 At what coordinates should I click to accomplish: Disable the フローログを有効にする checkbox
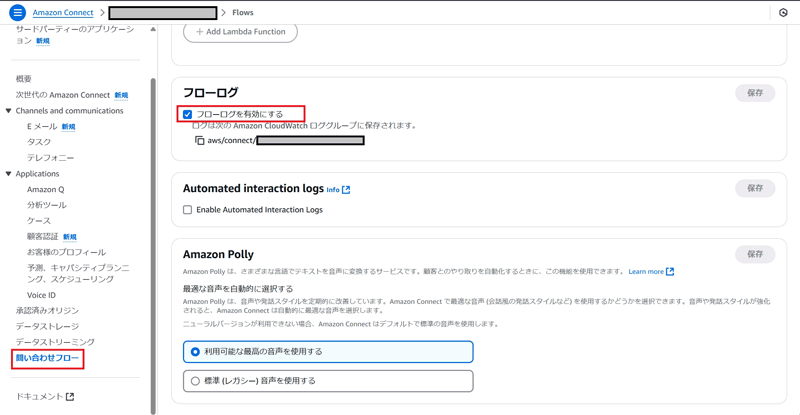click(188, 114)
